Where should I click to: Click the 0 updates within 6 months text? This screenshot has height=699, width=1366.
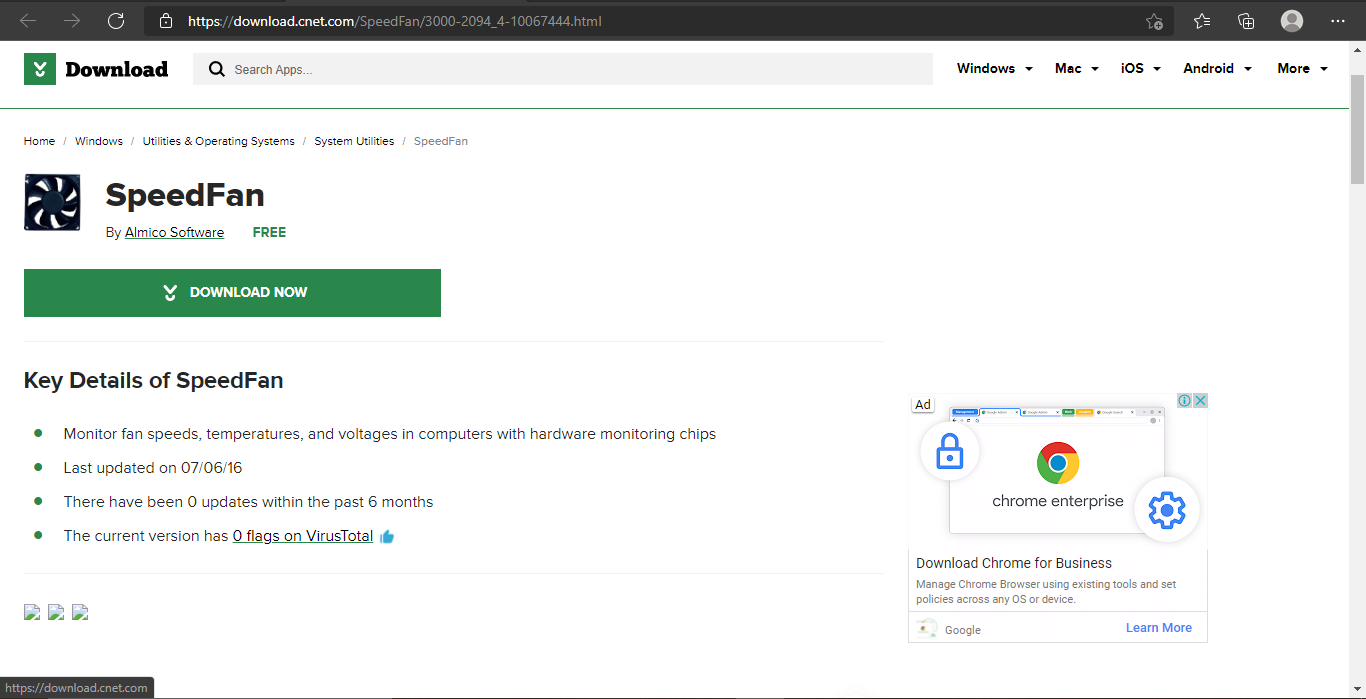click(x=248, y=502)
